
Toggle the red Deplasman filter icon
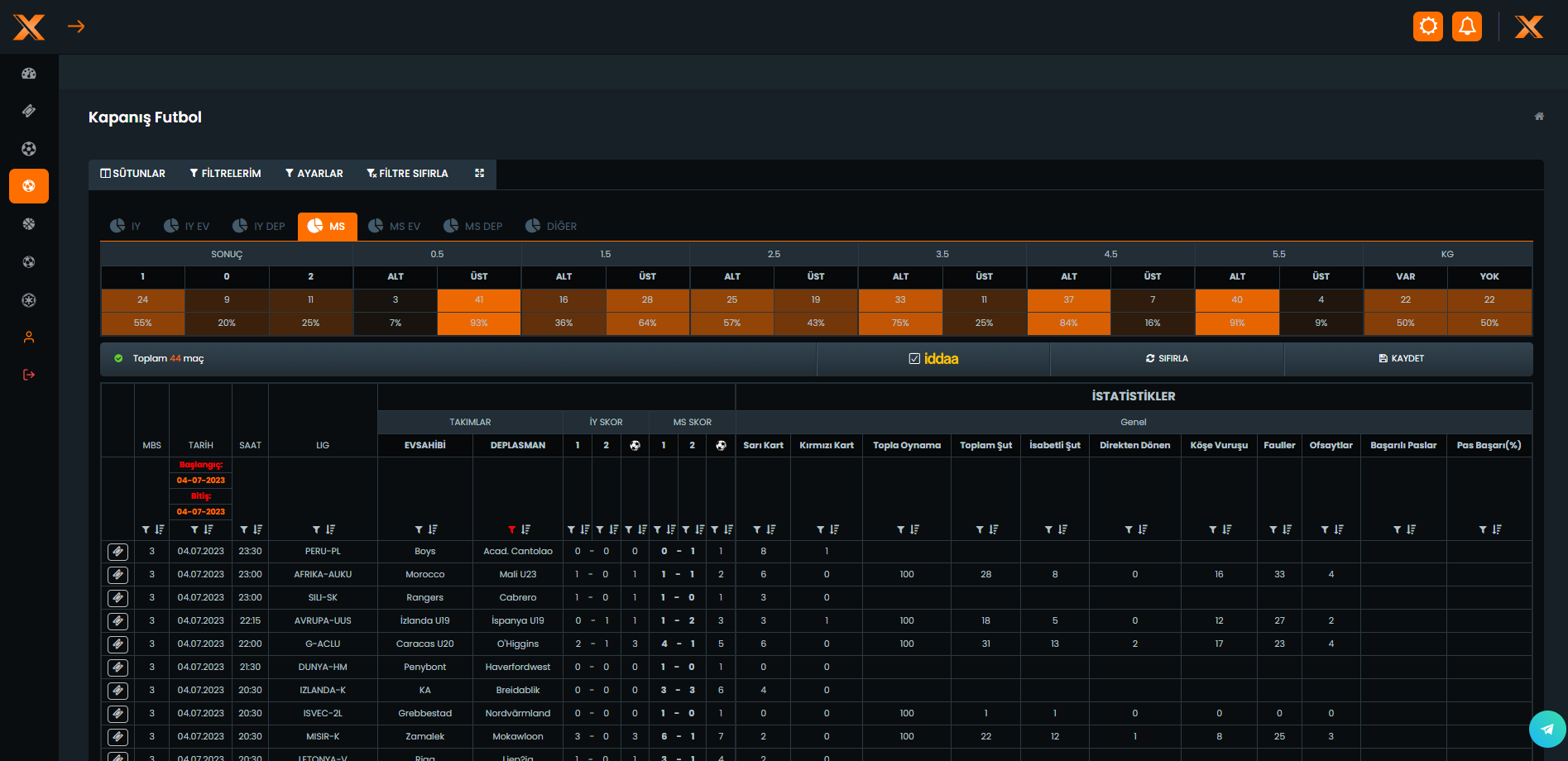click(x=511, y=529)
